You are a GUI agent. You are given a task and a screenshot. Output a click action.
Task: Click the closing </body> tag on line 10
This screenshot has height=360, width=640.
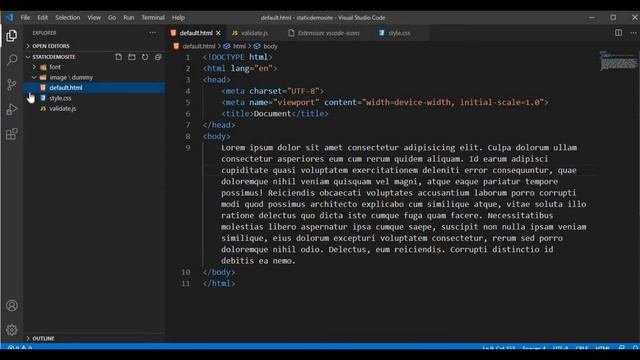(x=219, y=272)
